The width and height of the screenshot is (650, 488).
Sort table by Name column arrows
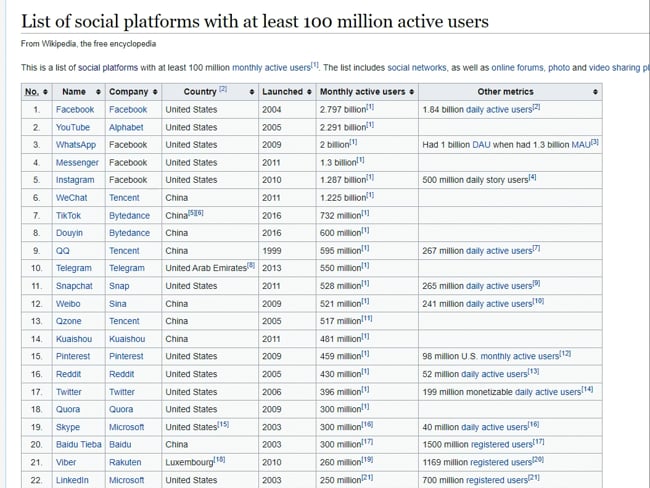pyautogui.click(x=98, y=92)
